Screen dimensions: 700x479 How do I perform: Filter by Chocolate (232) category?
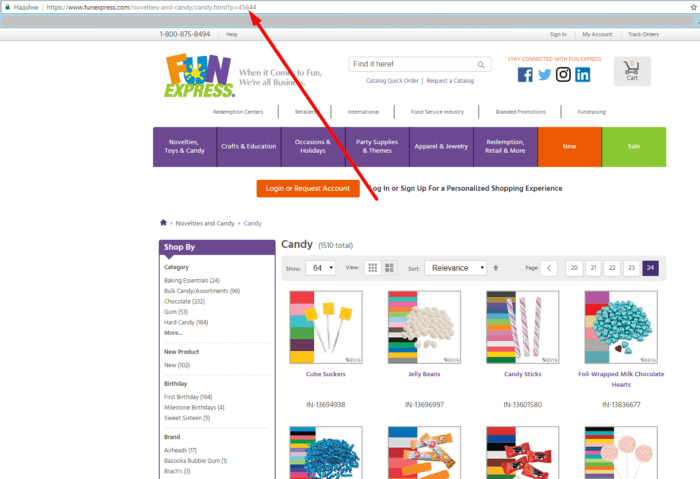184,301
